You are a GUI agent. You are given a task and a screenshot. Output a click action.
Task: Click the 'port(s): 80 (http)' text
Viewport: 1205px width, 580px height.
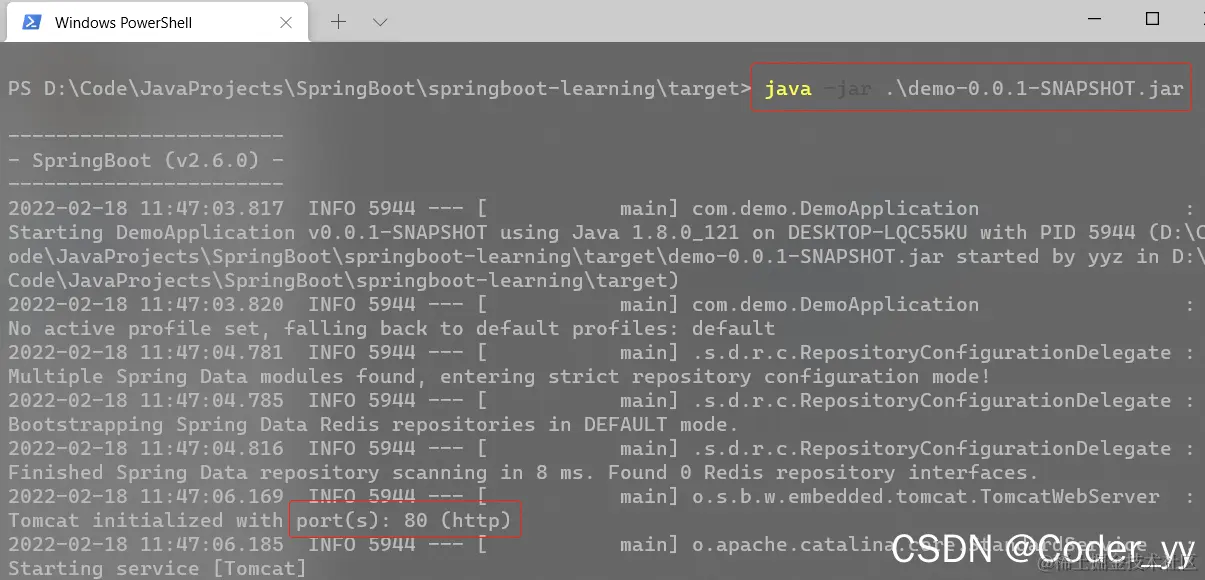[x=404, y=520]
